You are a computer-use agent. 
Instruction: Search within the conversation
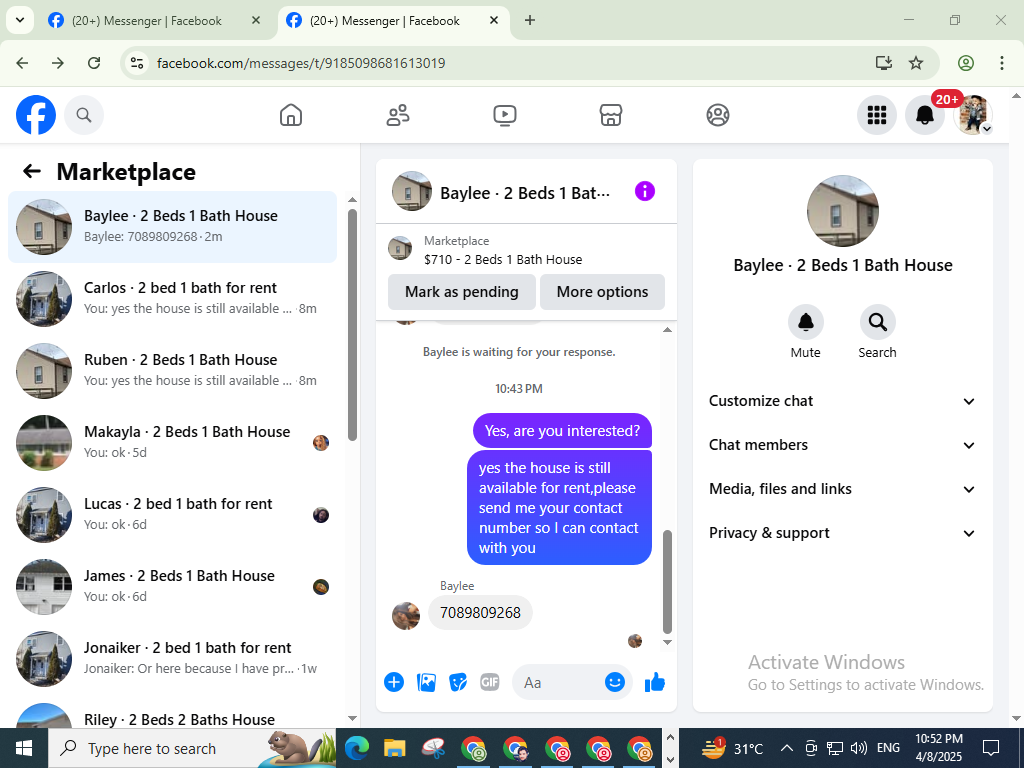tap(877, 323)
